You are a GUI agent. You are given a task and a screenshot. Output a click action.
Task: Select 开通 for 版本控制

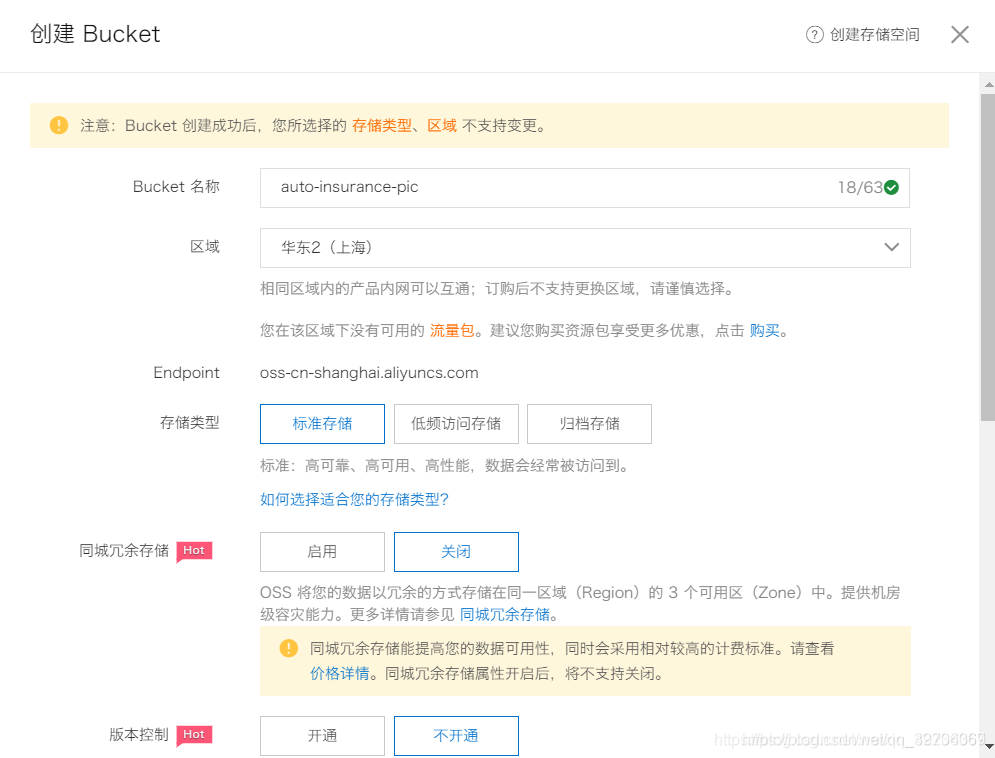322,736
